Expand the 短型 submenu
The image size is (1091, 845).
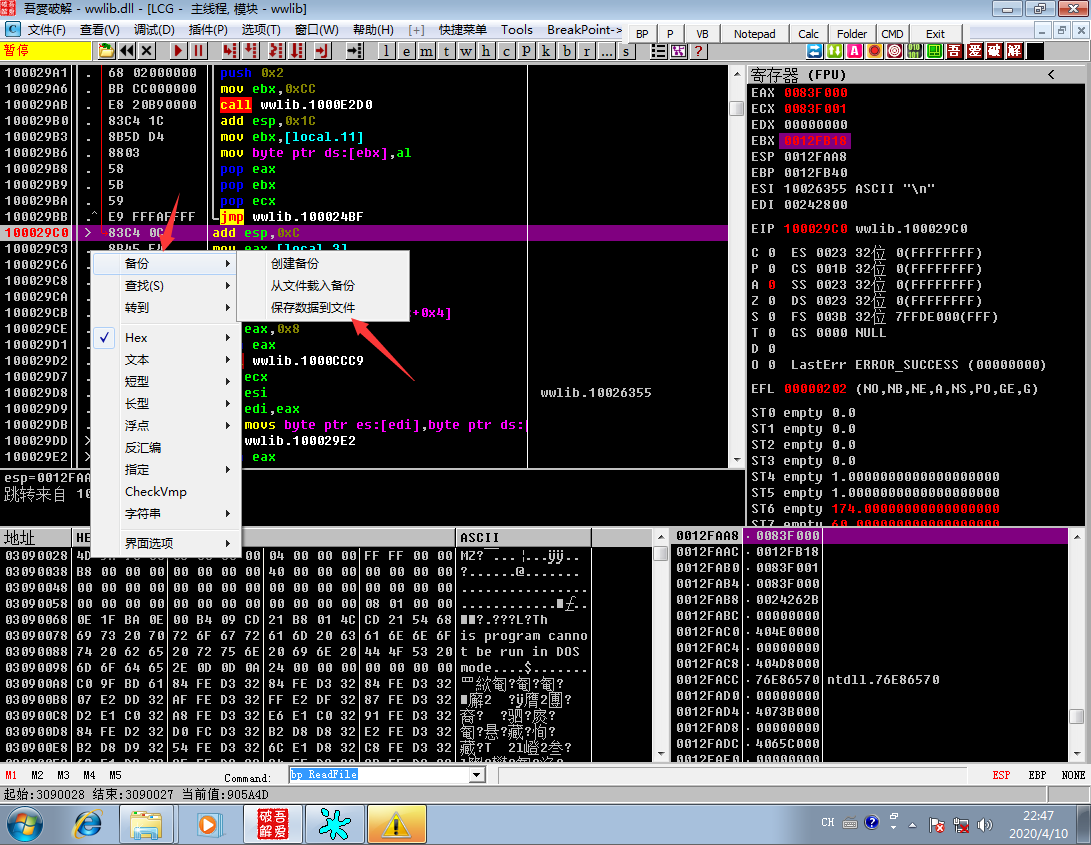pyautogui.click(x=166, y=381)
